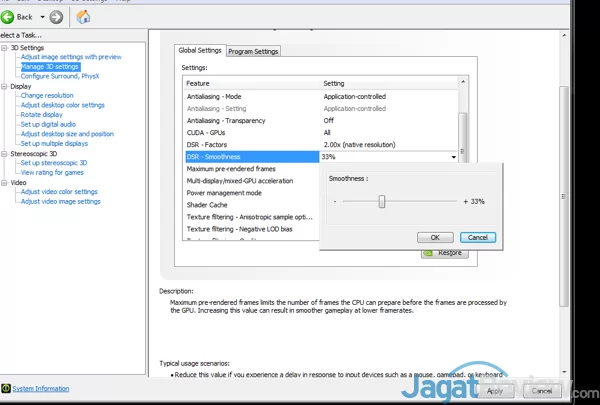Screen dimensions: 600x405
Task: Adjust the Smoothness slider handle
Action: (x=381, y=201)
